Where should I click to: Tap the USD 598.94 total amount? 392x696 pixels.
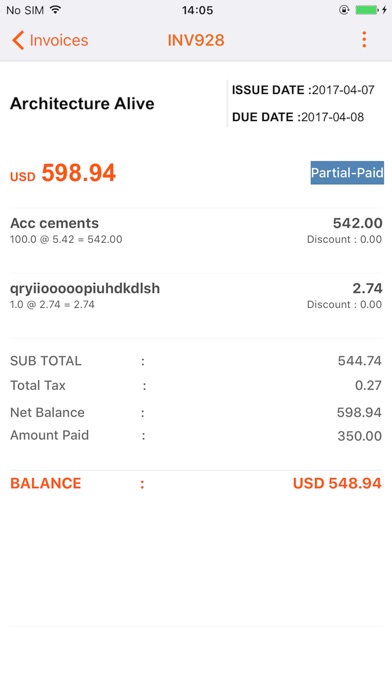[63, 173]
